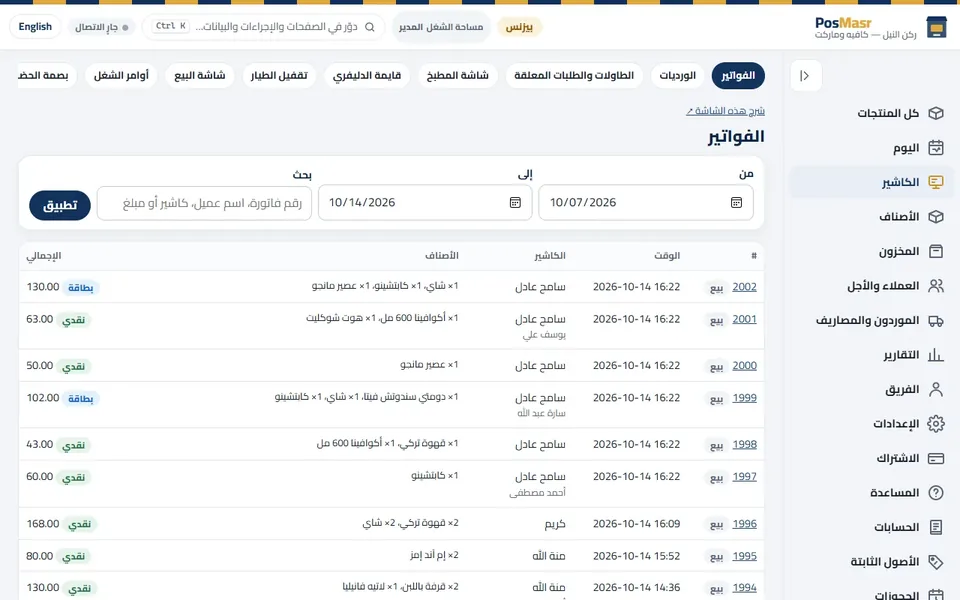The width and height of the screenshot is (960, 600).
Task: Click the person icon beside الفريق
Action: coord(936,389)
